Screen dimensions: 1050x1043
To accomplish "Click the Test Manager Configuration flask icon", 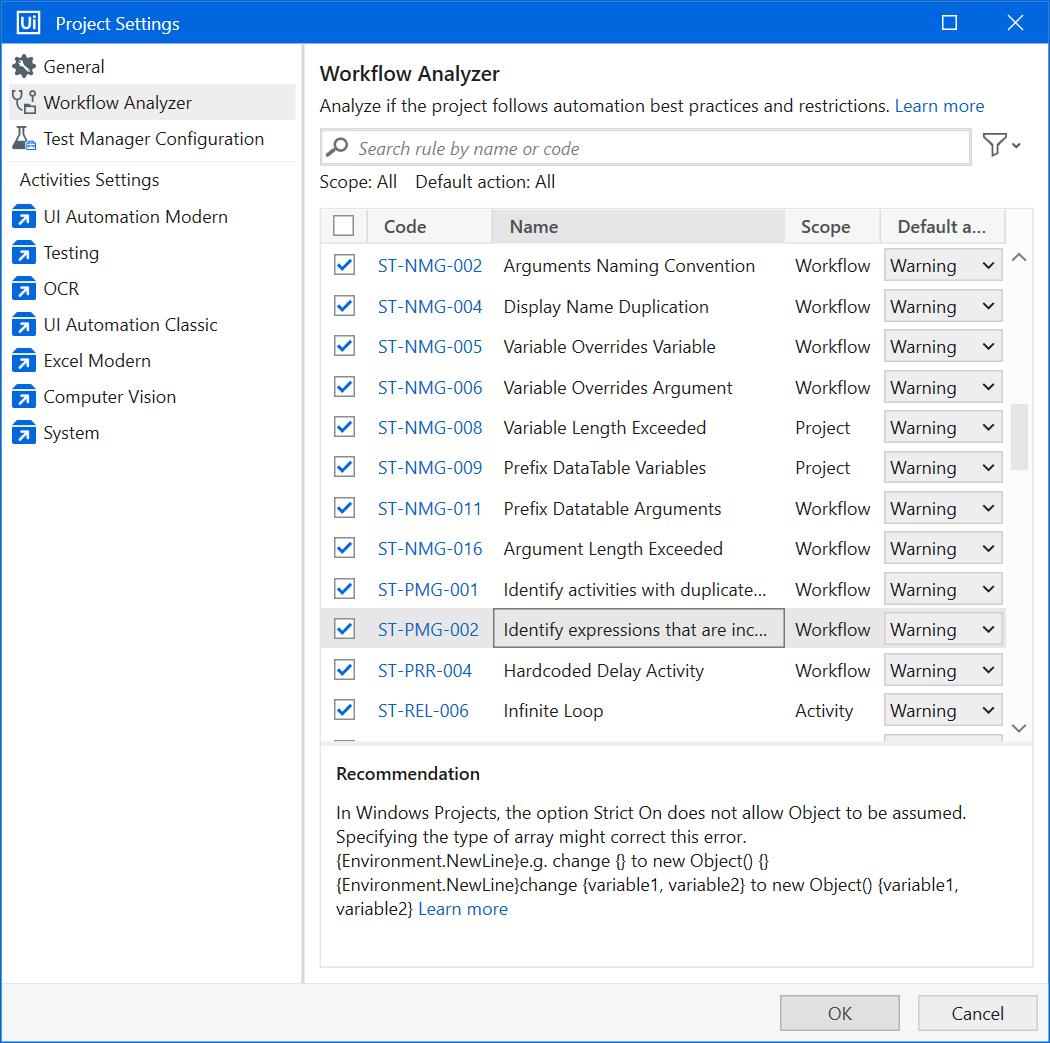I will [24, 139].
